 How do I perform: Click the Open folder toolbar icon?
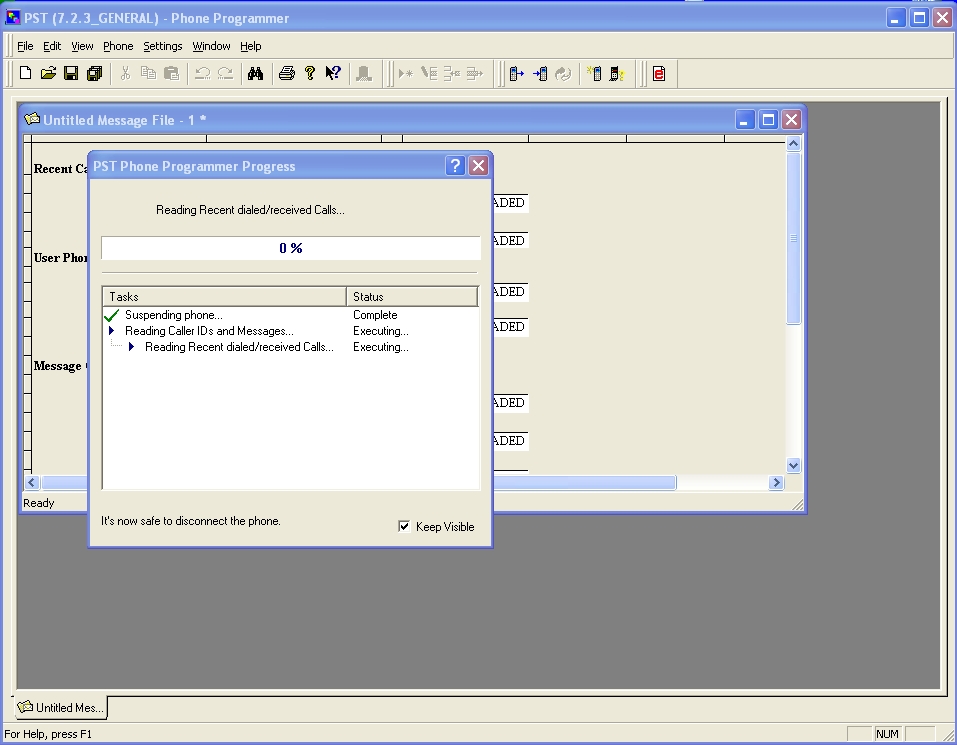(x=48, y=73)
